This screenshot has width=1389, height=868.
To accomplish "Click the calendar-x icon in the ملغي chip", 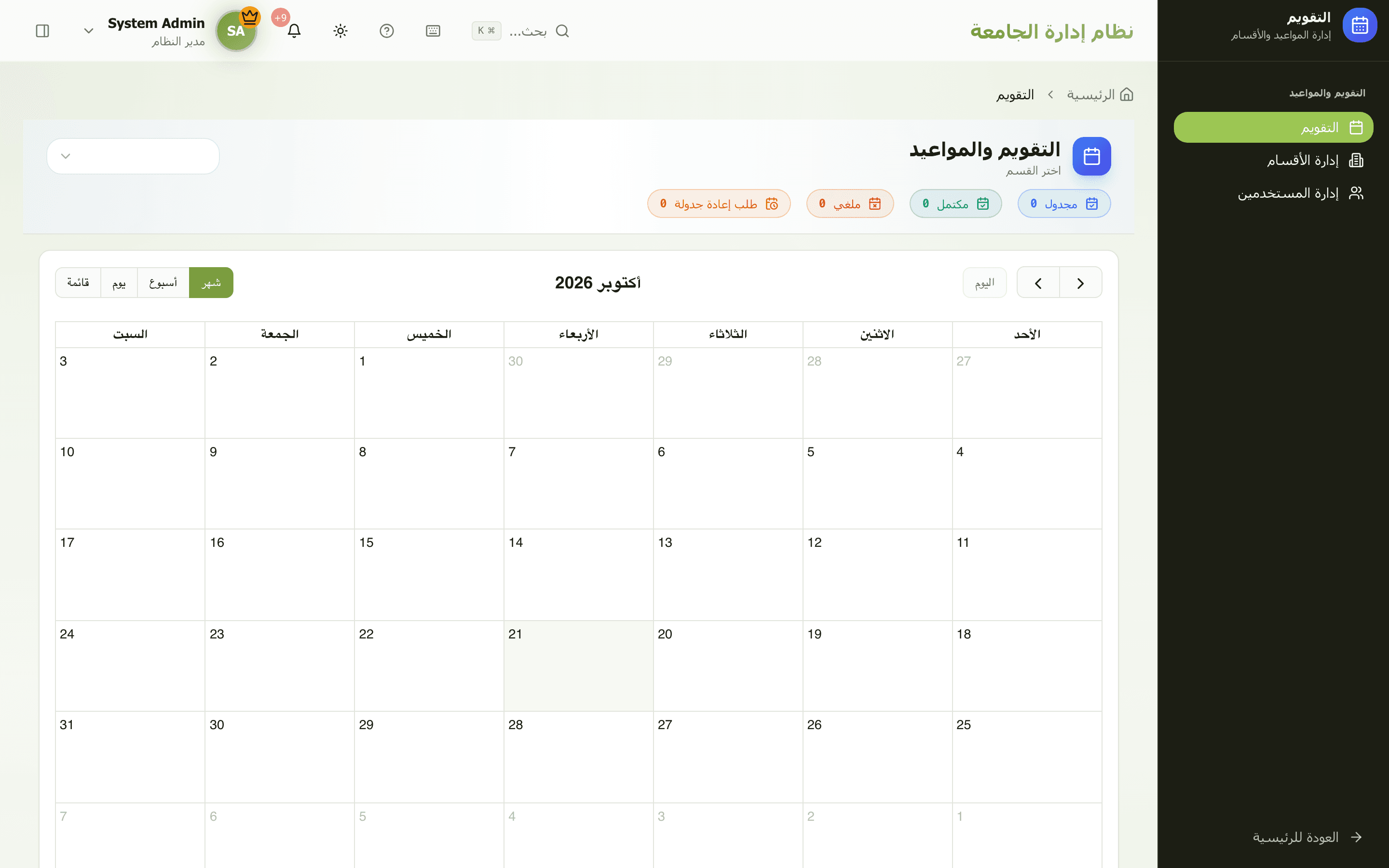I will click(x=875, y=204).
